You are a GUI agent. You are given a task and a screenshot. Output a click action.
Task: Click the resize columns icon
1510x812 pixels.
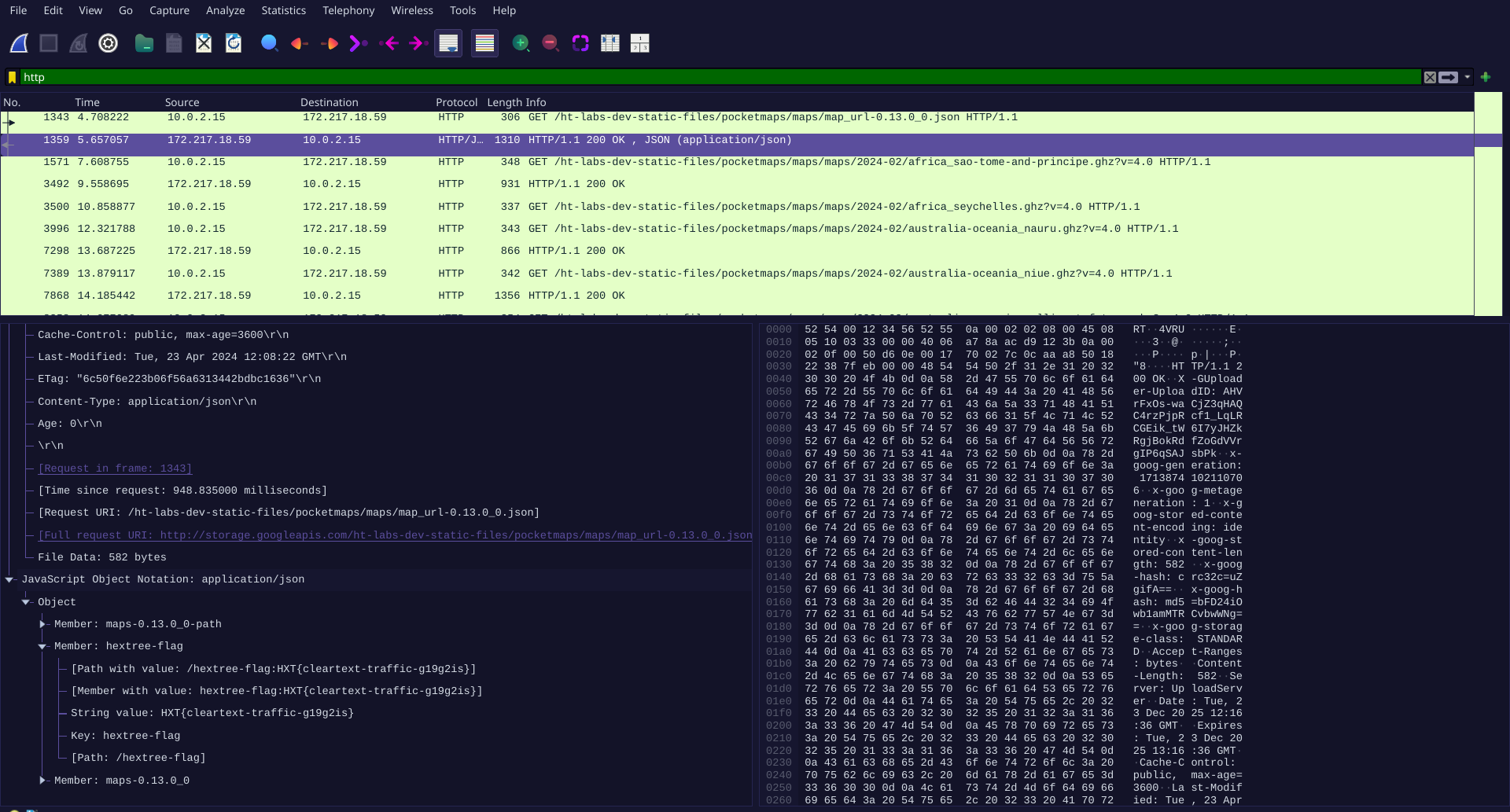coord(610,43)
